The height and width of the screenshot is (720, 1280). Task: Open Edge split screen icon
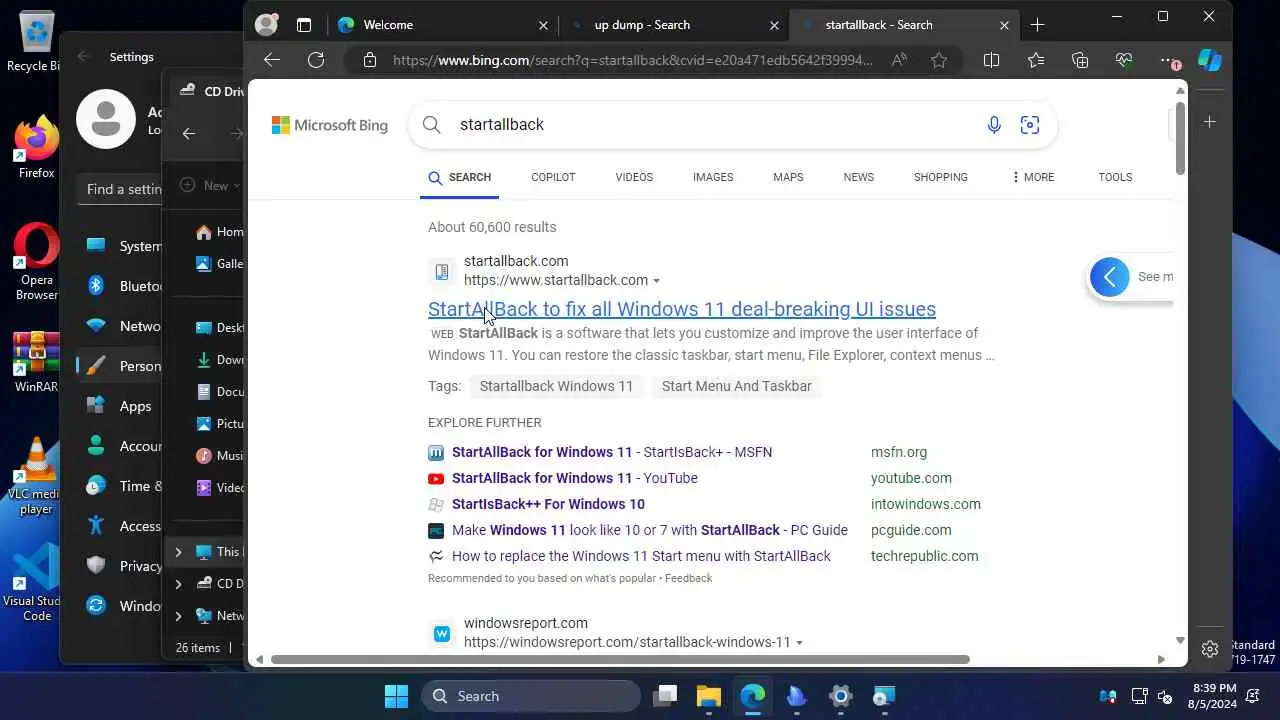point(991,60)
